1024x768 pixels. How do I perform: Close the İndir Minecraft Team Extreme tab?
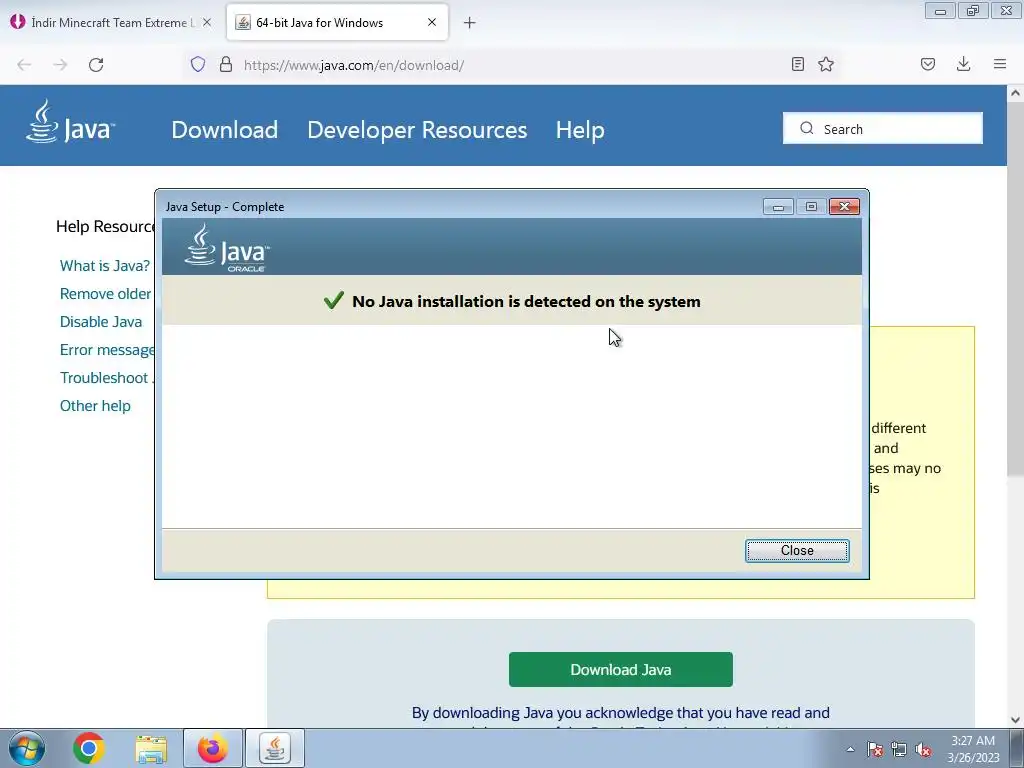(x=206, y=22)
